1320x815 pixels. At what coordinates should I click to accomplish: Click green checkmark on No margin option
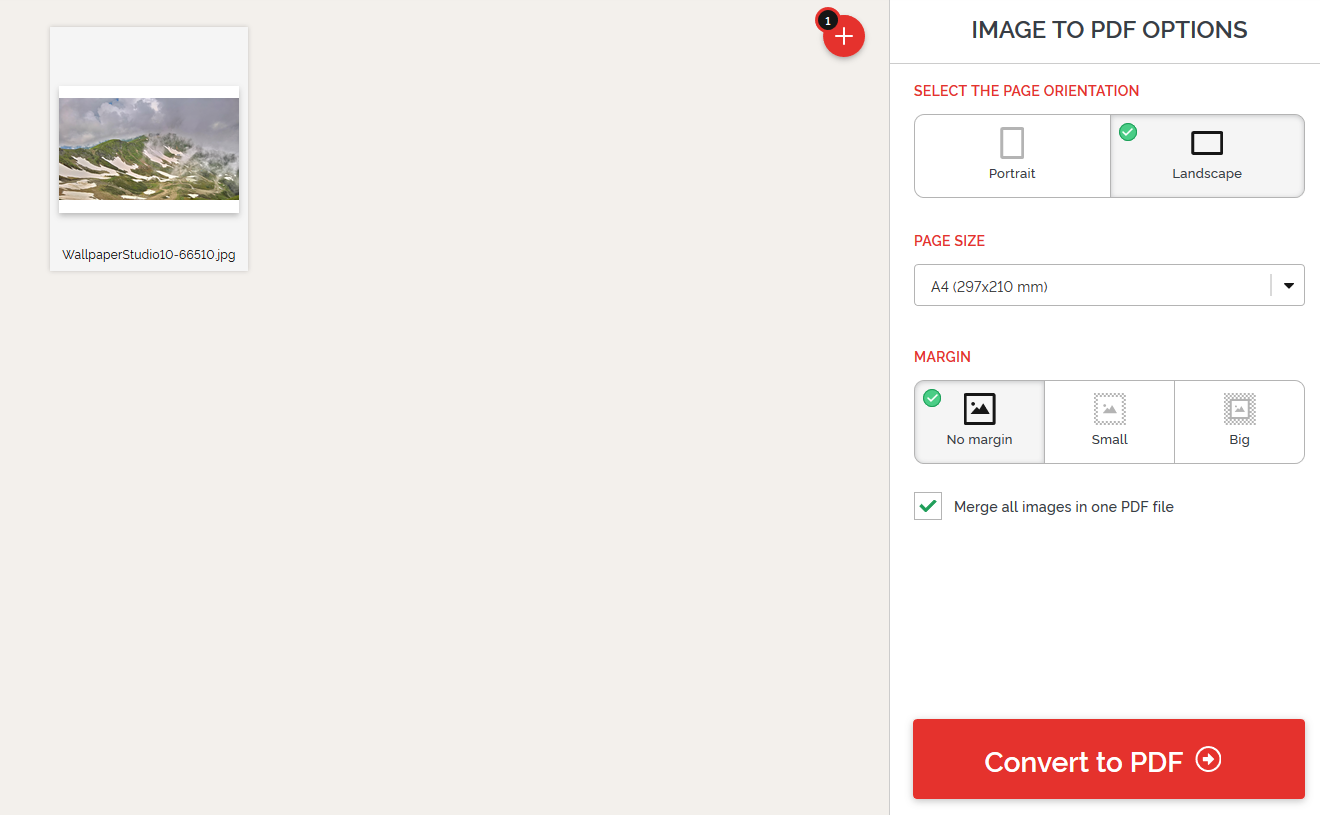(x=932, y=398)
